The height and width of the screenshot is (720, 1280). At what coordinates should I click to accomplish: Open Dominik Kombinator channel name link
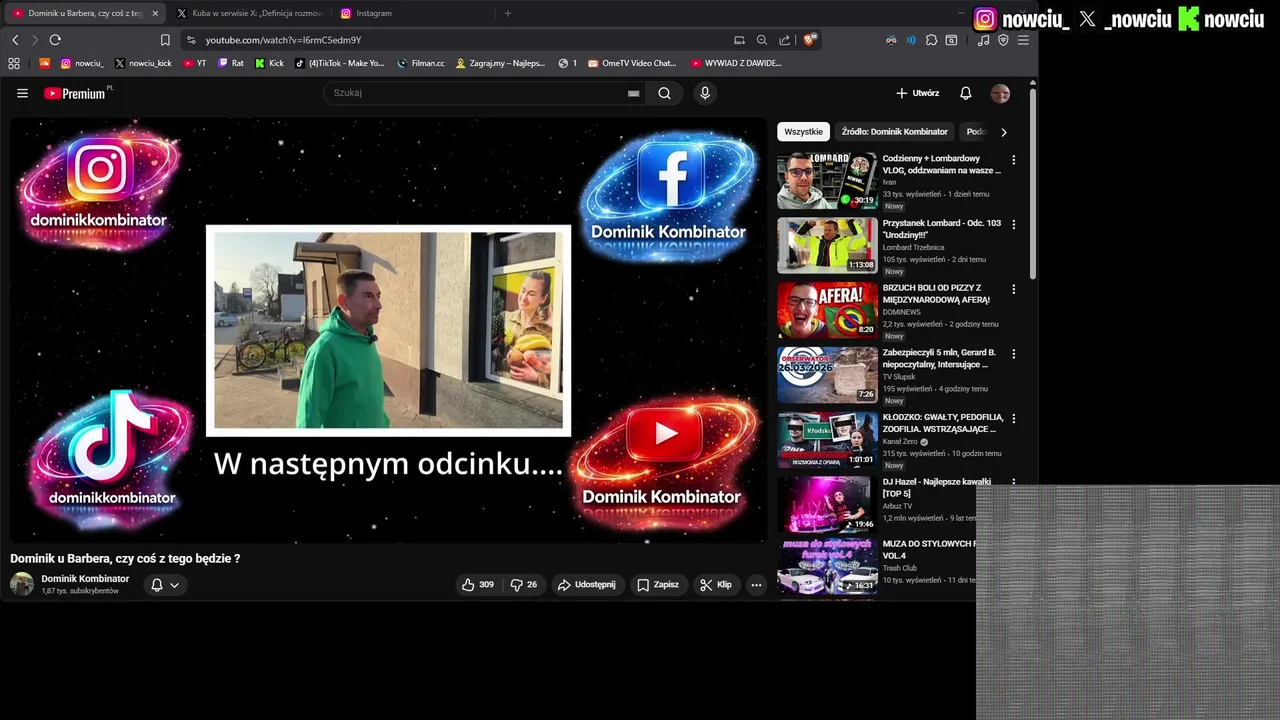tap(85, 579)
